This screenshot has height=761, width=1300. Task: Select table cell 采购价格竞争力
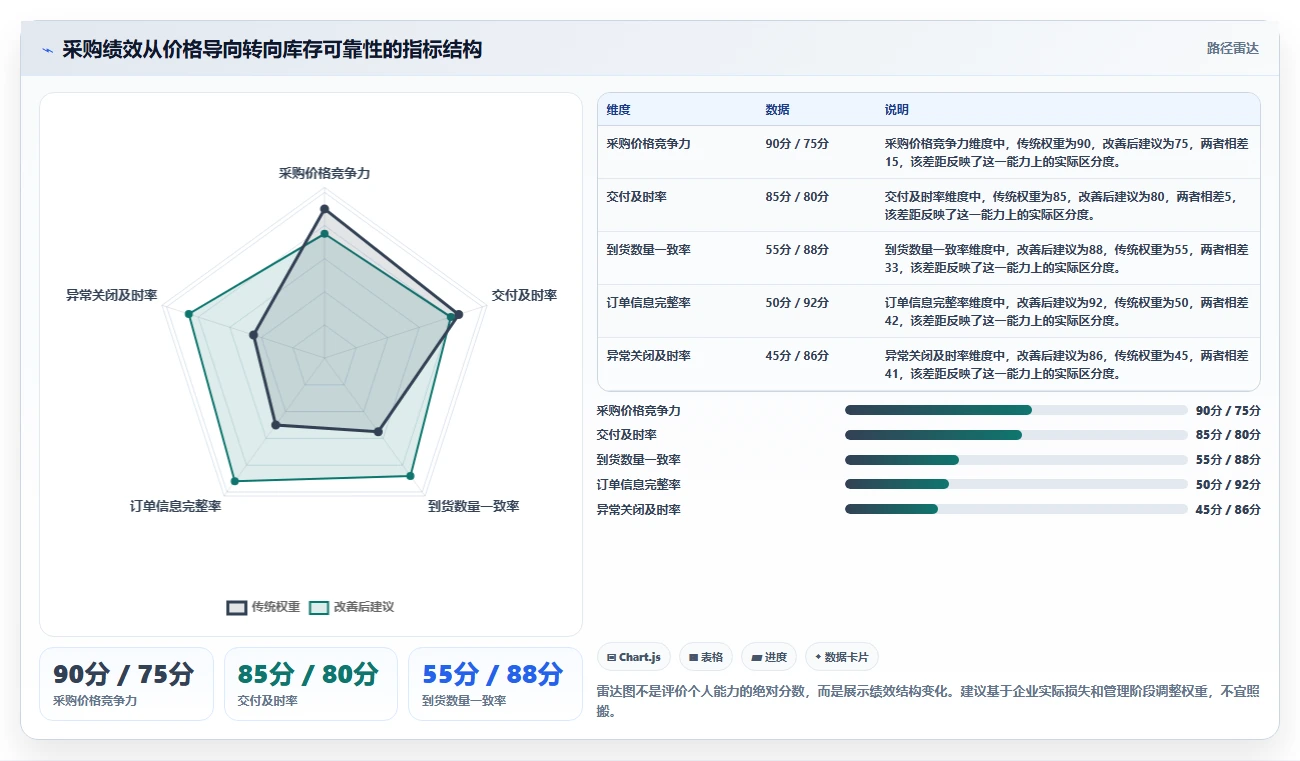pyautogui.click(x=648, y=144)
